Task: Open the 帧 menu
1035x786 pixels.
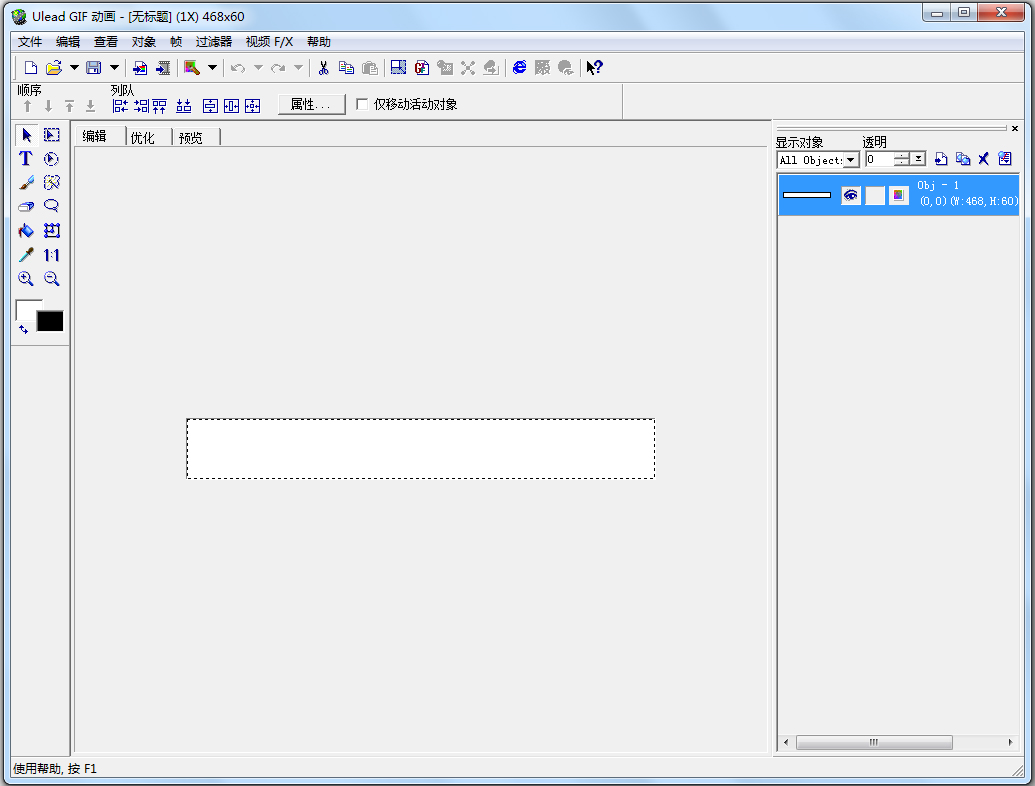Action: (x=176, y=42)
